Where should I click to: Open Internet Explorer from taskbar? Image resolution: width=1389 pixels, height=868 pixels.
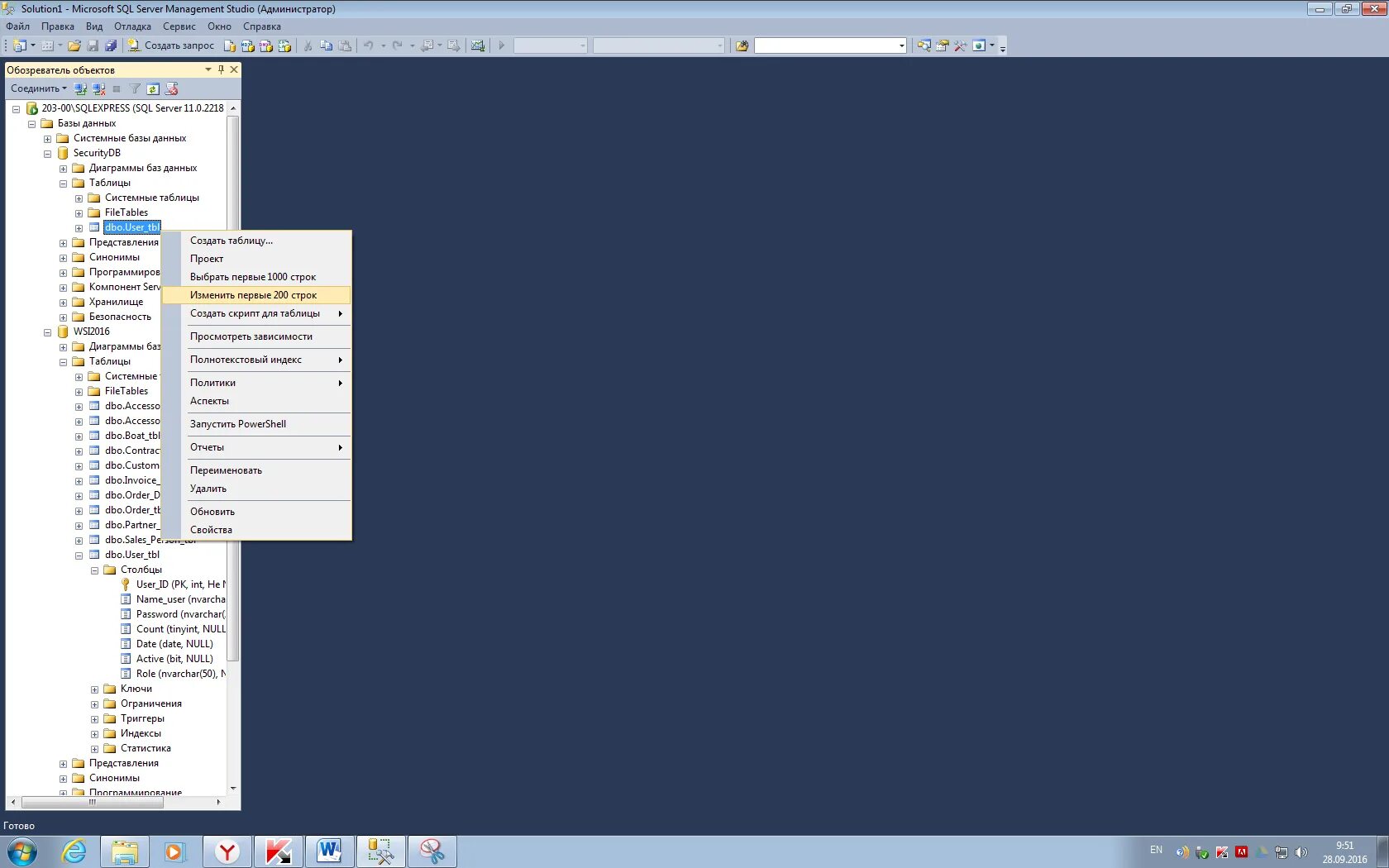tap(74, 851)
